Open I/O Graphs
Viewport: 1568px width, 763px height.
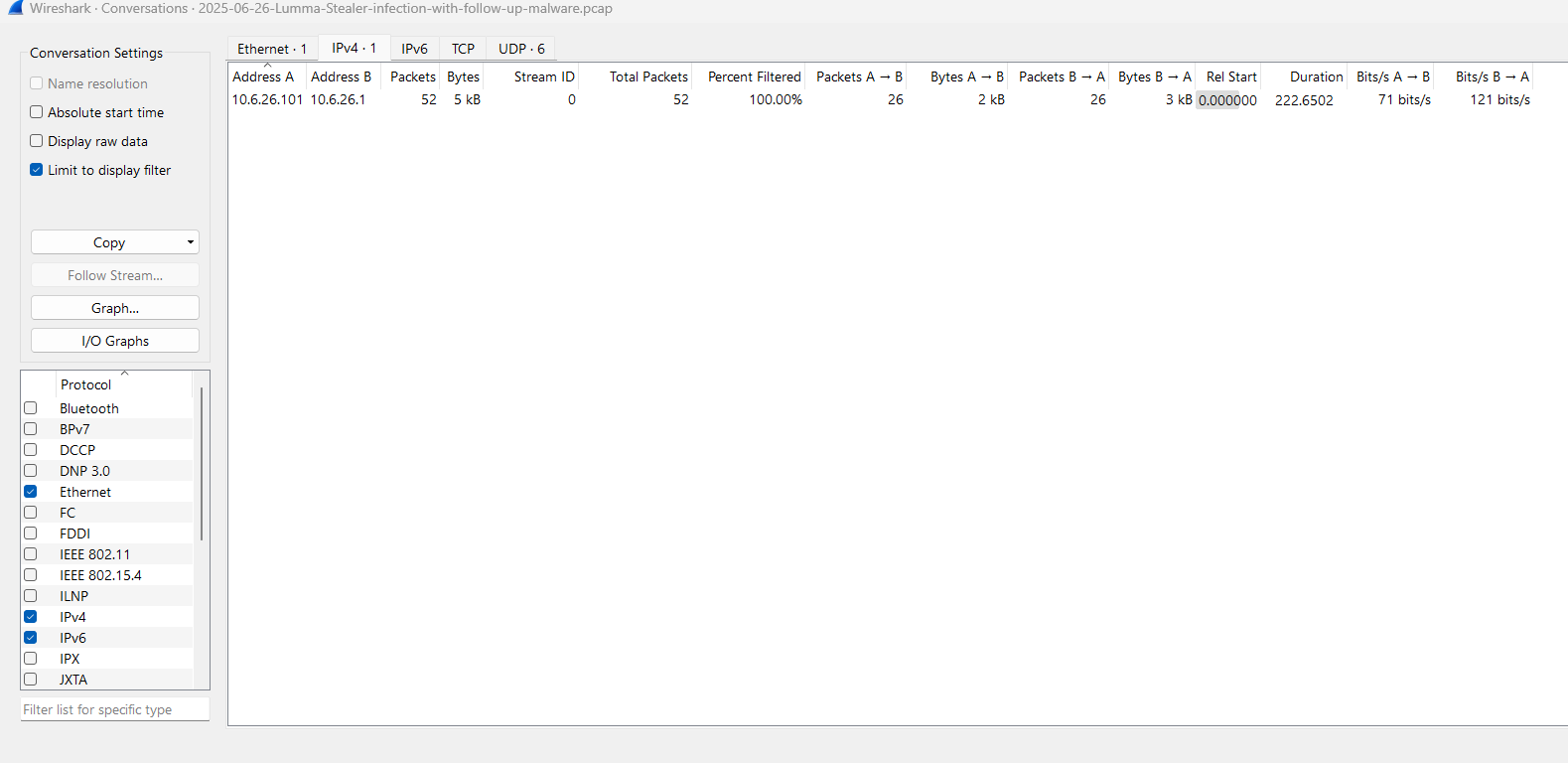pos(115,341)
